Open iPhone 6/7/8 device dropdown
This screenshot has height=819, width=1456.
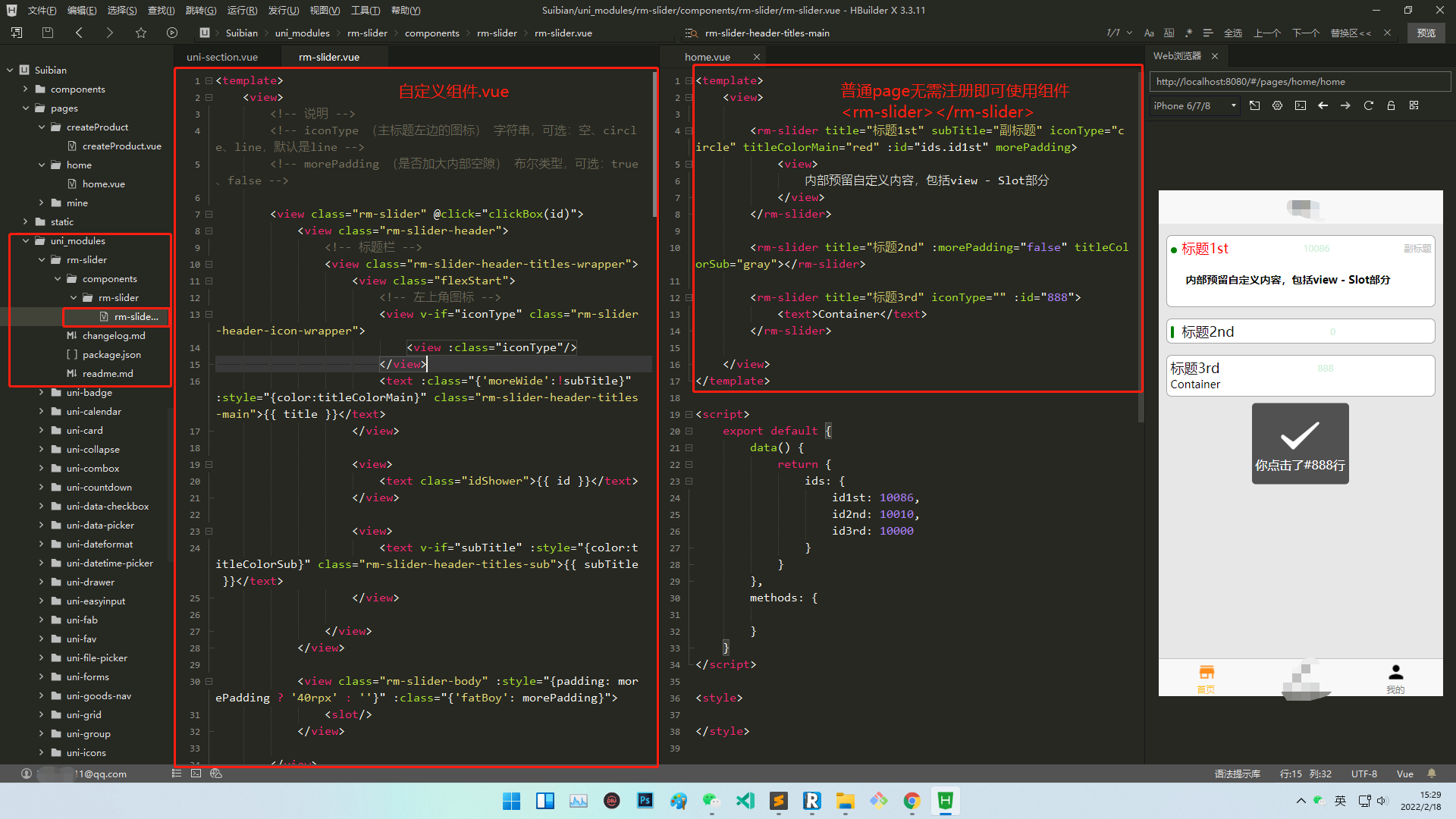coord(1195,105)
